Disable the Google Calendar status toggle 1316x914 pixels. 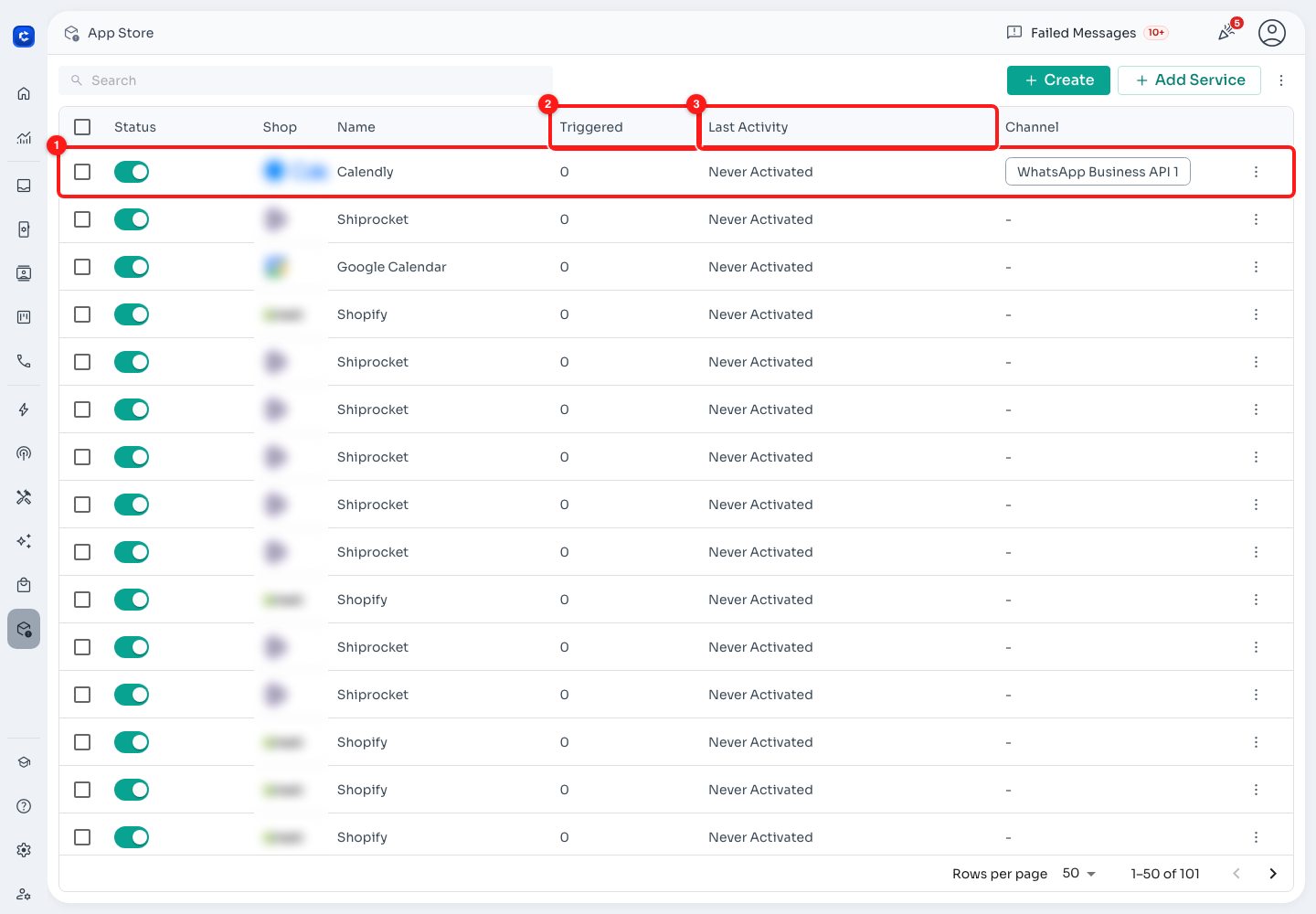pyautogui.click(x=132, y=267)
